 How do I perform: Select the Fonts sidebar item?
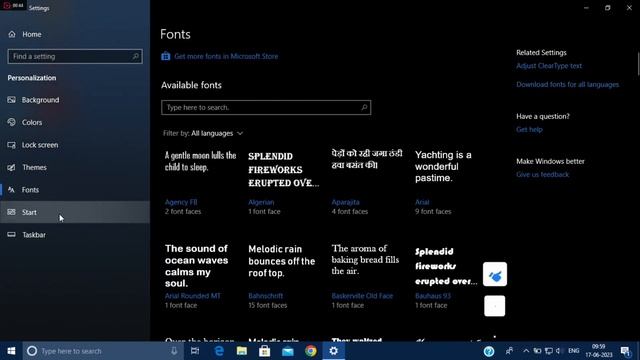coord(75,190)
